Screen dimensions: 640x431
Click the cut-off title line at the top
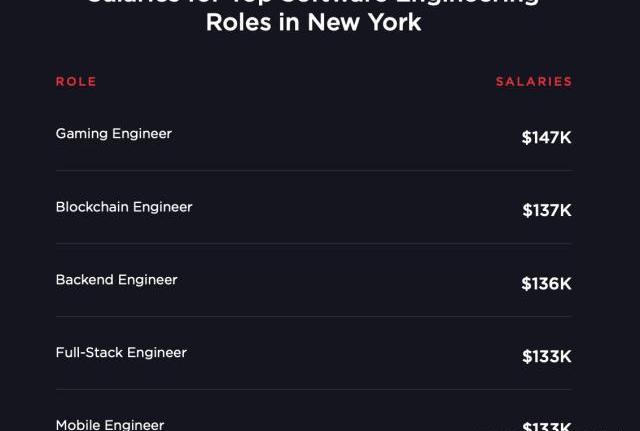(313, 3)
